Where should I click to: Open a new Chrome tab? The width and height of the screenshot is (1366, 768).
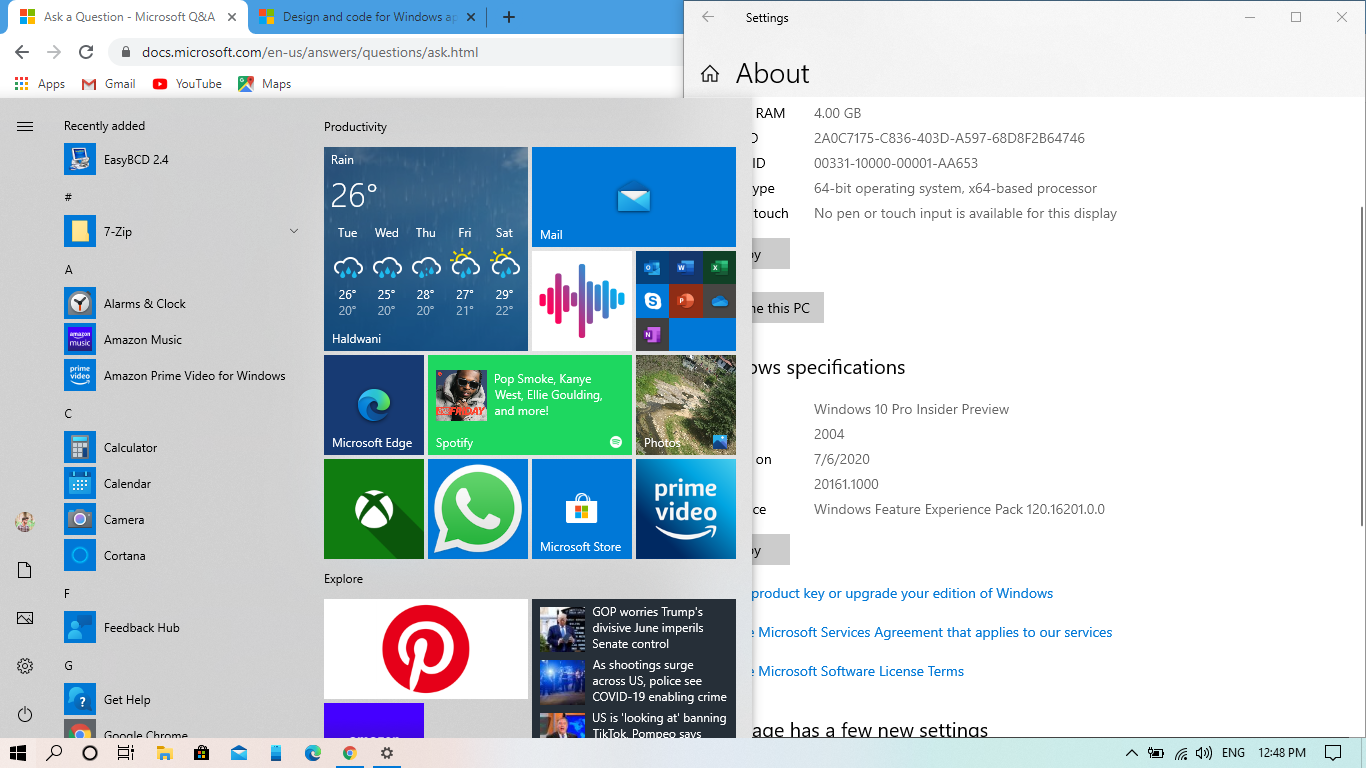(509, 17)
